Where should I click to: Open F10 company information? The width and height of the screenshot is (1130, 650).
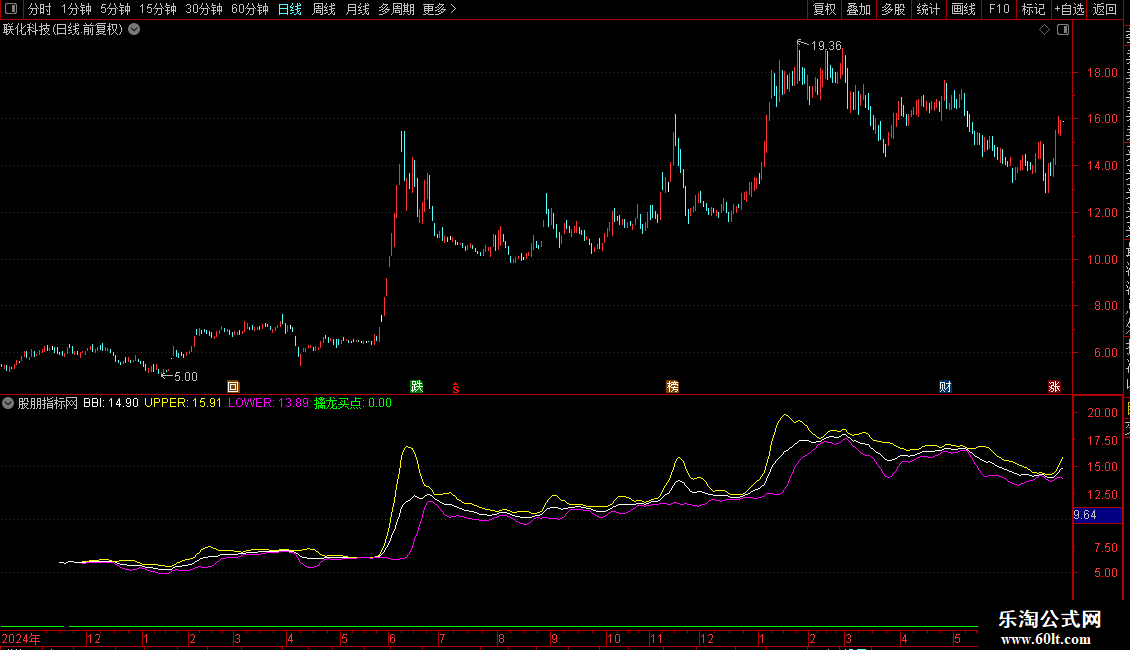(999, 9)
